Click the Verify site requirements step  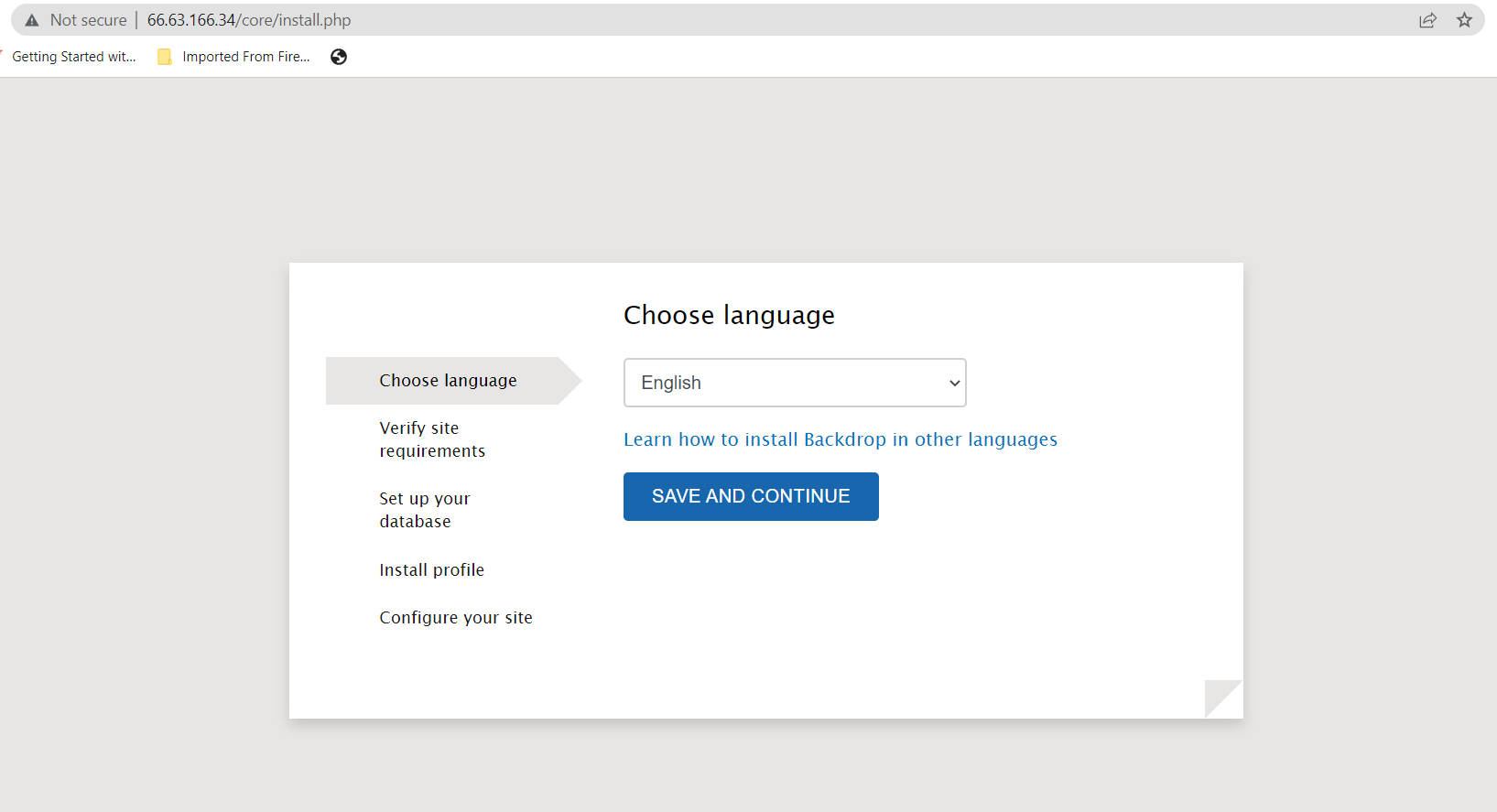[x=432, y=439]
